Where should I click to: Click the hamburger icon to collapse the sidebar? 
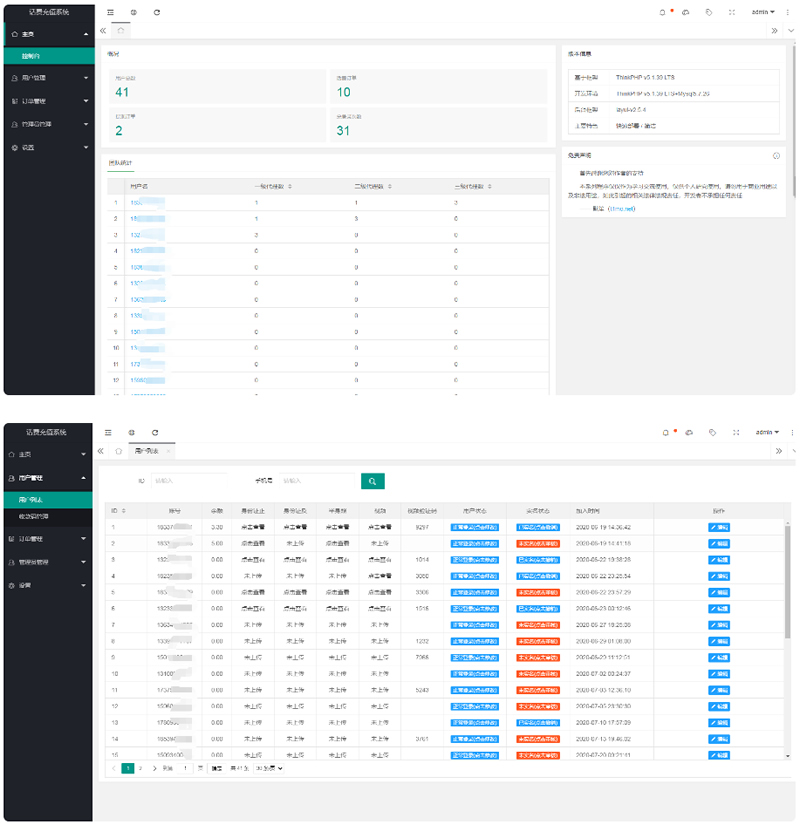[111, 13]
